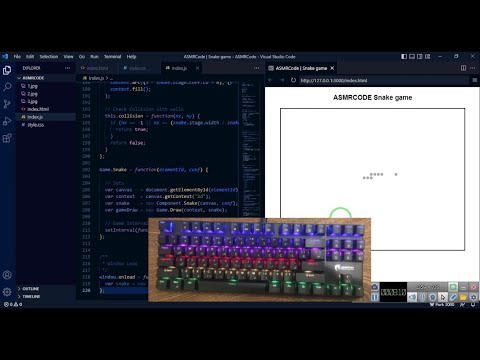This screenshot has width=480, height=360.
Task: Open the Selection menu
Action: pos(49,56)
